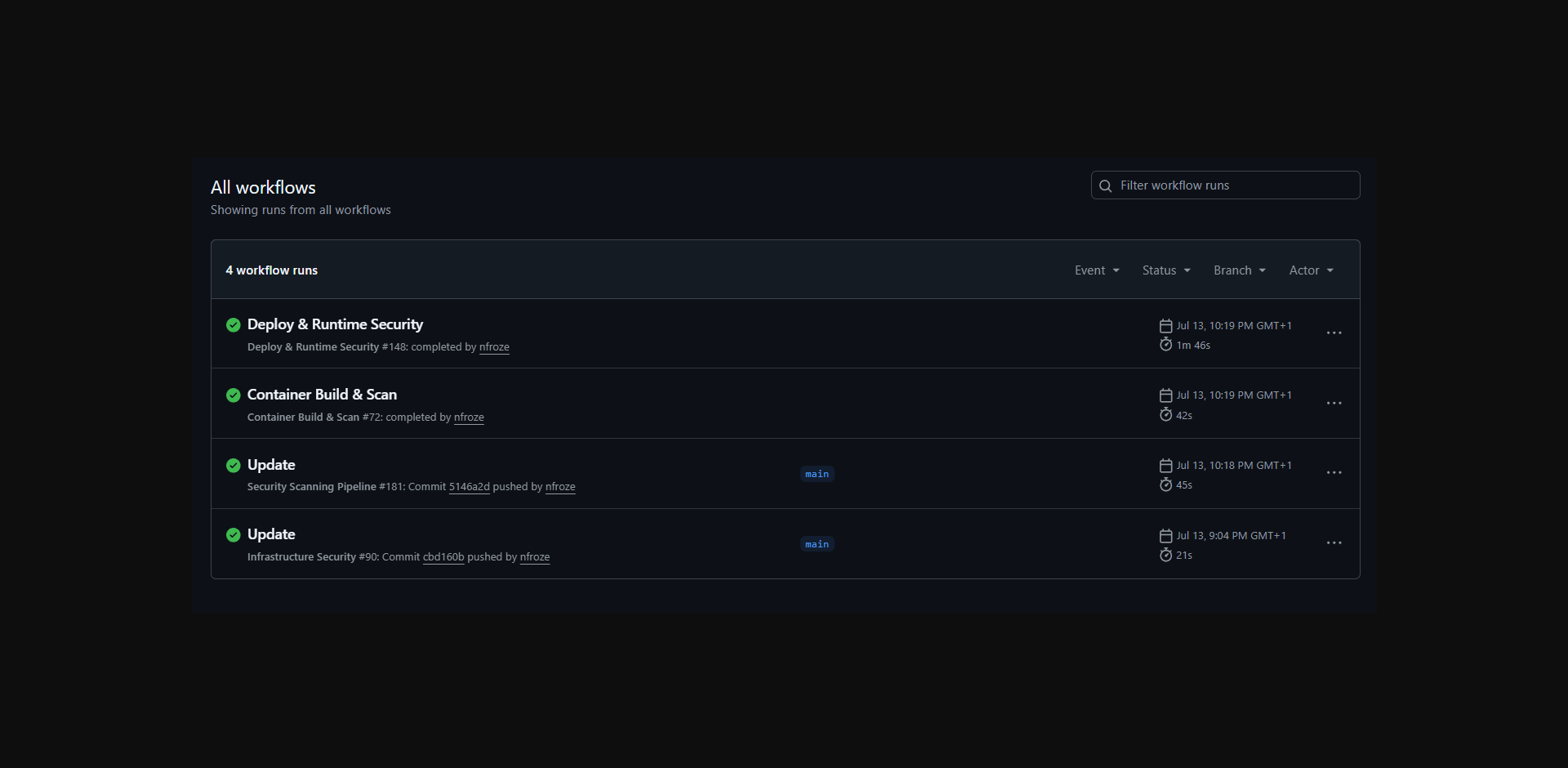This screenshot has width=1568, height=768.
Task: Click the stopwatch icon next to 1m 46s
Action: 1165,345
